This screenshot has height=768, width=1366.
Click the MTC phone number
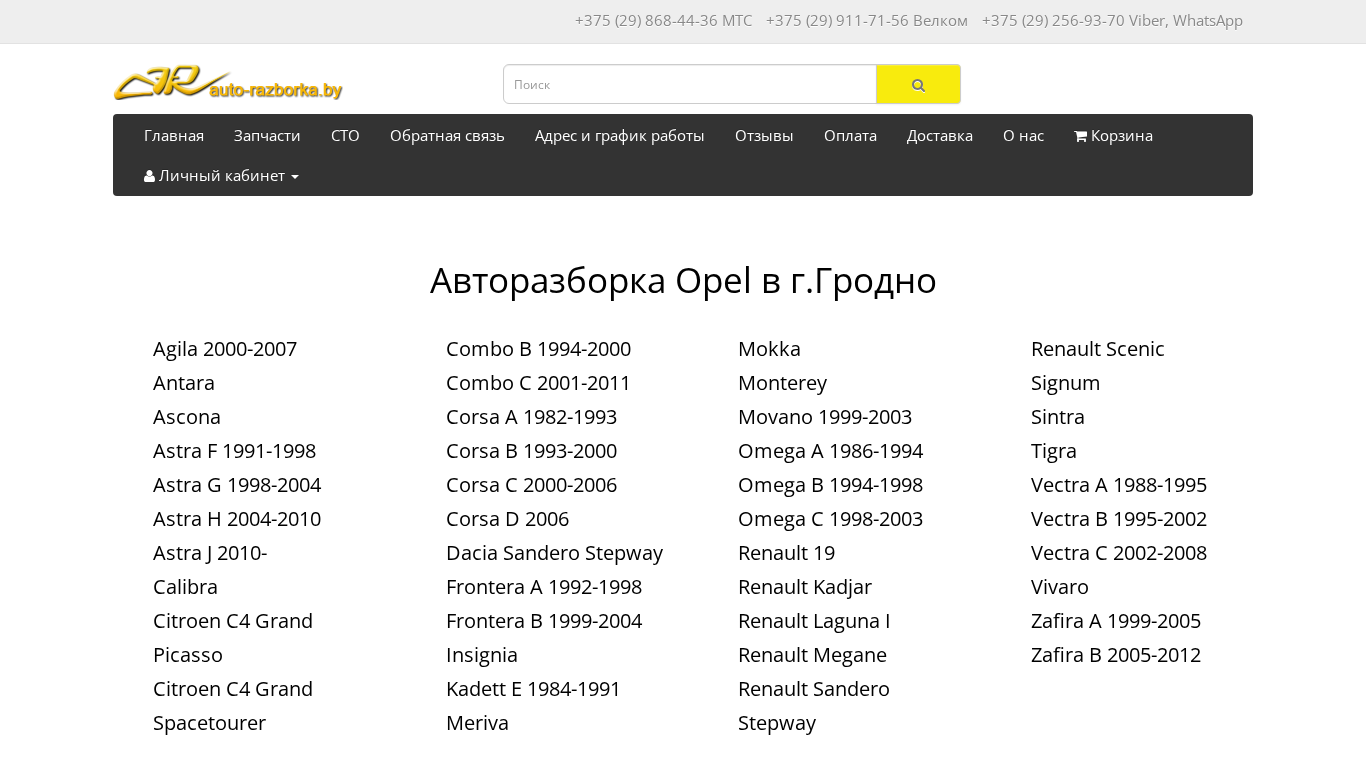tap(663, 21)
